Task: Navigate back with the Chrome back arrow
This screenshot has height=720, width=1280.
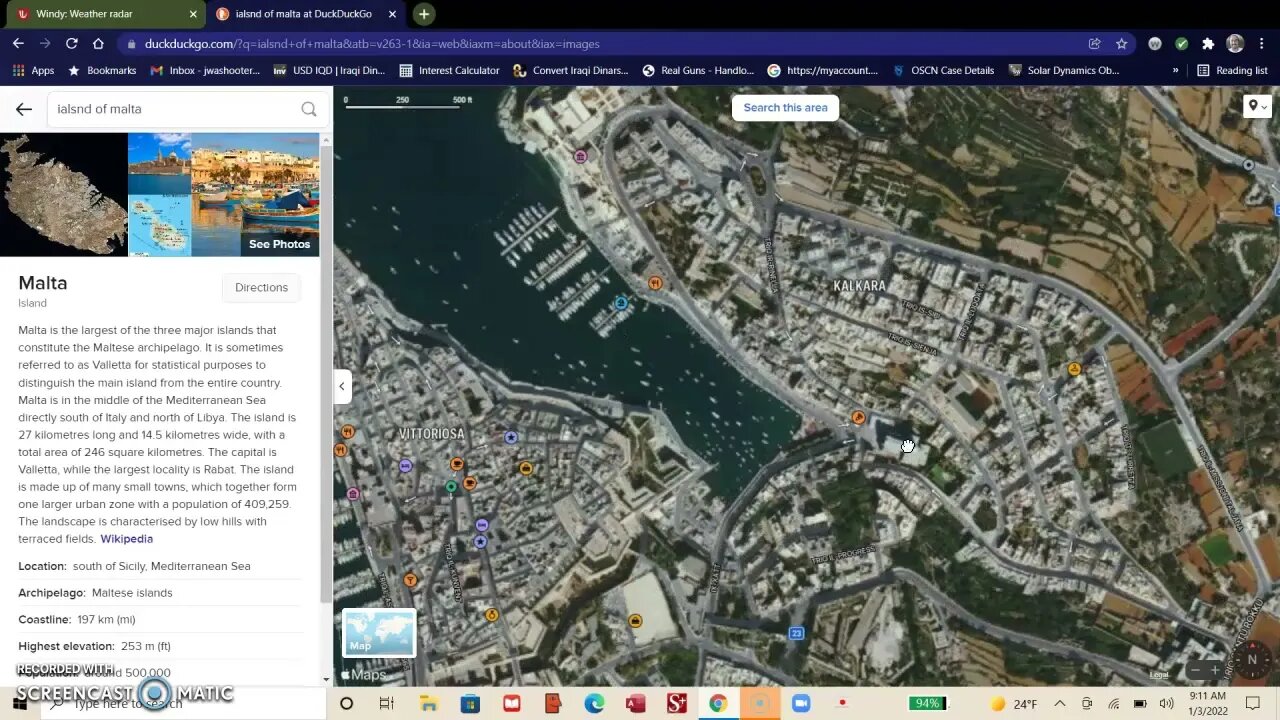Action: 18,44
